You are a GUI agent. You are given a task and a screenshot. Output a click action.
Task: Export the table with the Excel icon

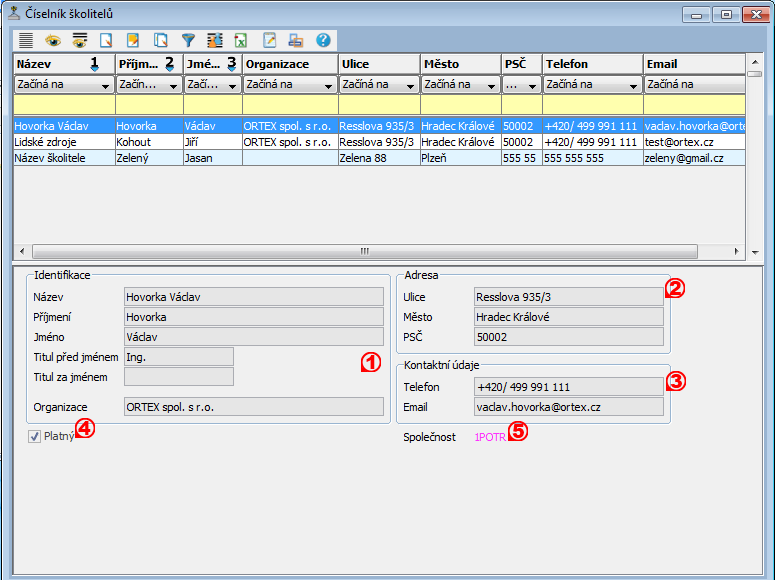tap(241, 41)
